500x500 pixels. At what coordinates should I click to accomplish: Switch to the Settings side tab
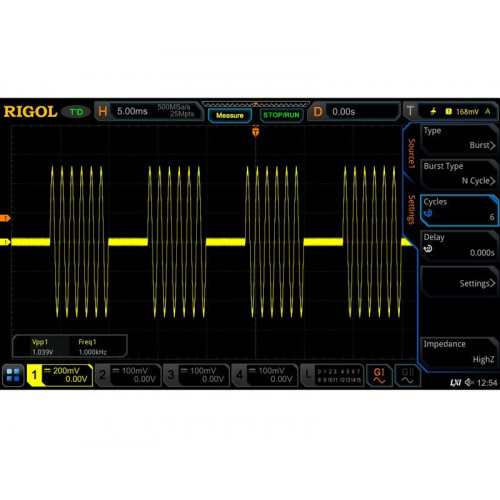coord(412,209)
